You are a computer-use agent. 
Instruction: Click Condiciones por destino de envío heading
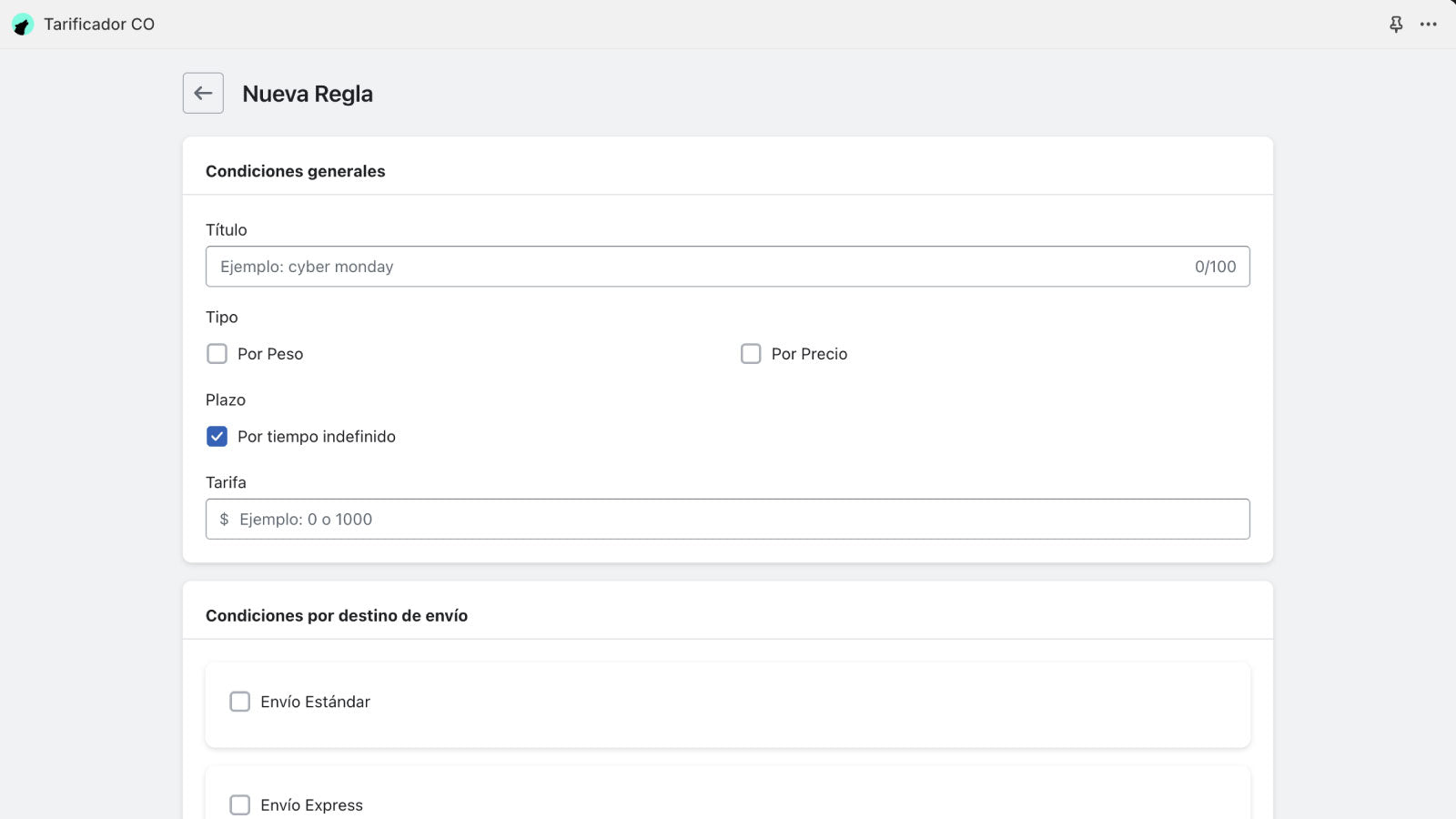(337, 616)
